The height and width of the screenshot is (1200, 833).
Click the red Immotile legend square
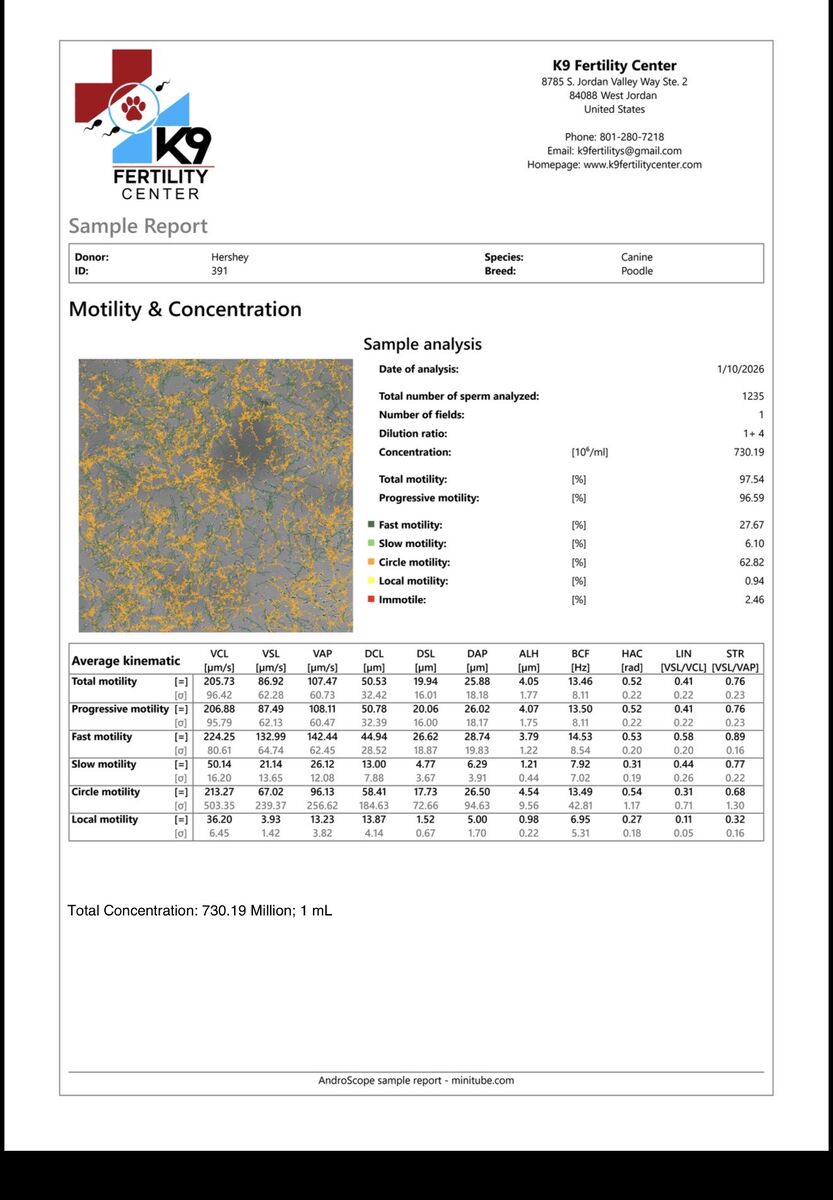(371, 600)
